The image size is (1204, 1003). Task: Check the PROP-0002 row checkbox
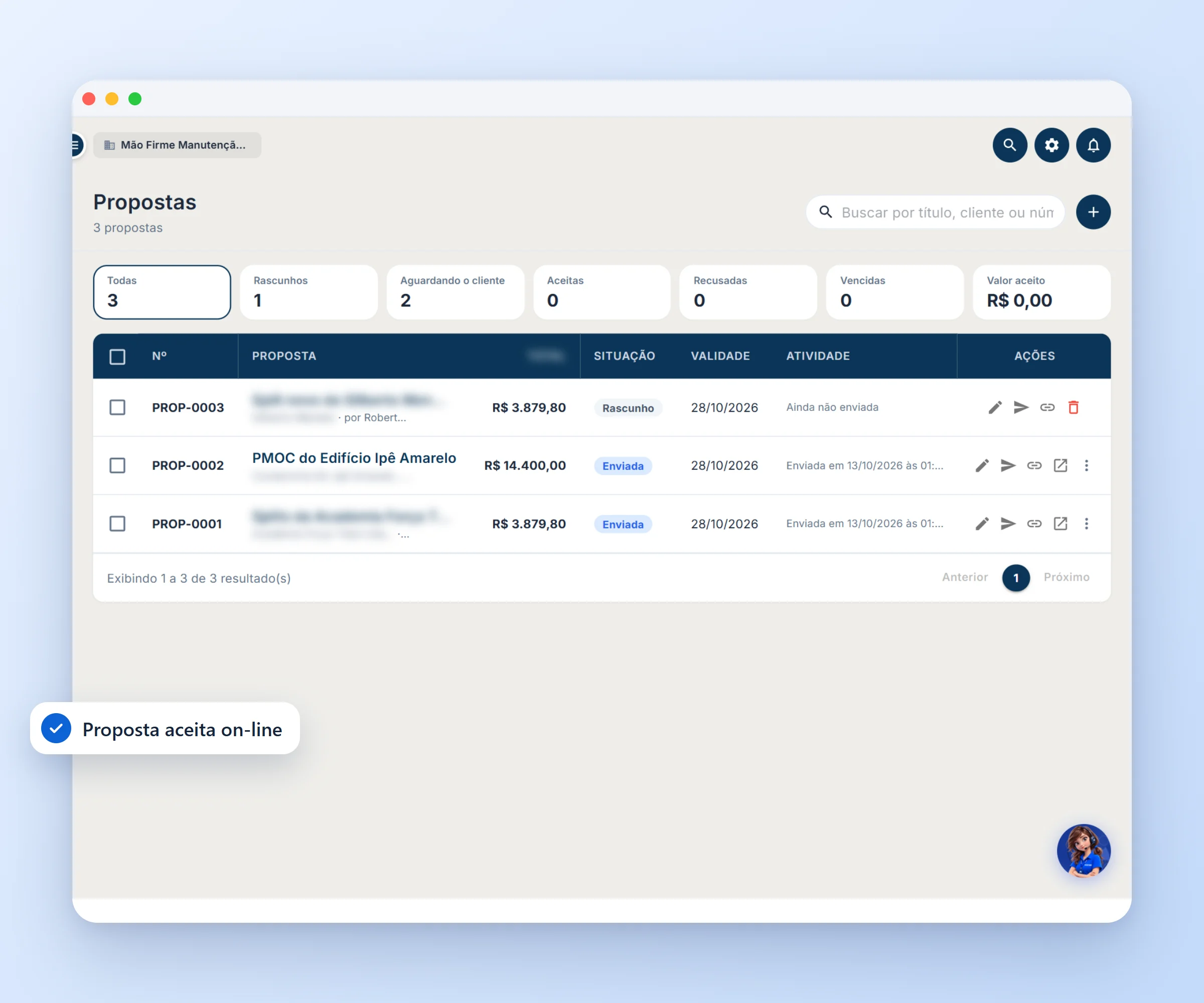[x=117, y=465]
